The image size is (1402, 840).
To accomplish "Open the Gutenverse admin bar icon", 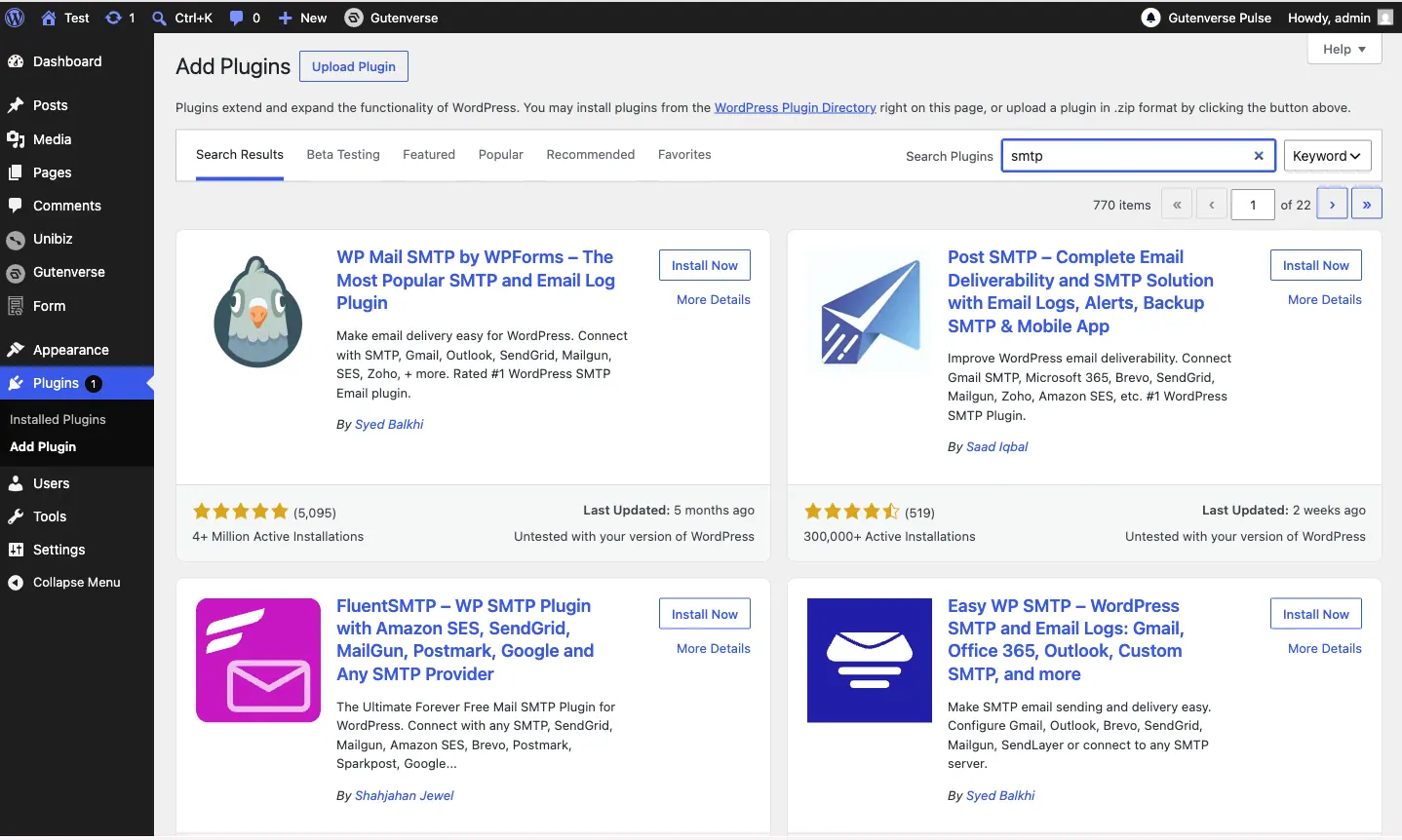I will 354,18.
